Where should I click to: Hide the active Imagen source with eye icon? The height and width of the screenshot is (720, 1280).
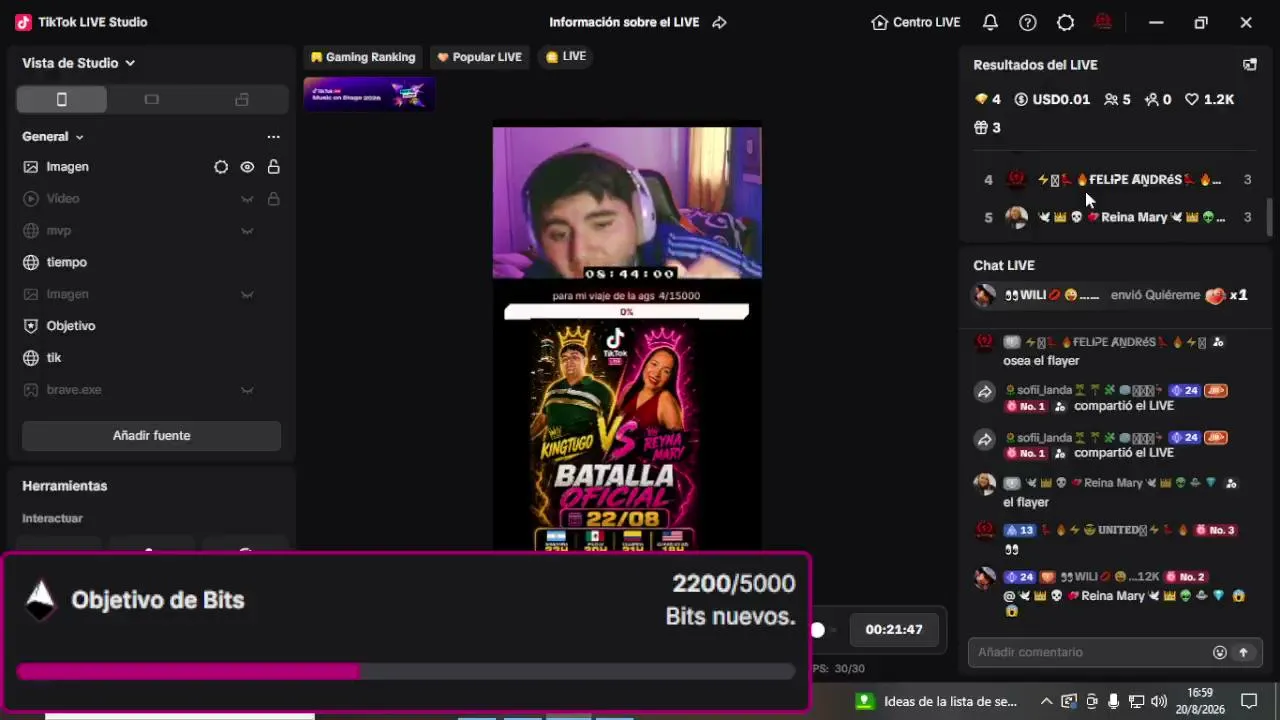pos(247,167)
